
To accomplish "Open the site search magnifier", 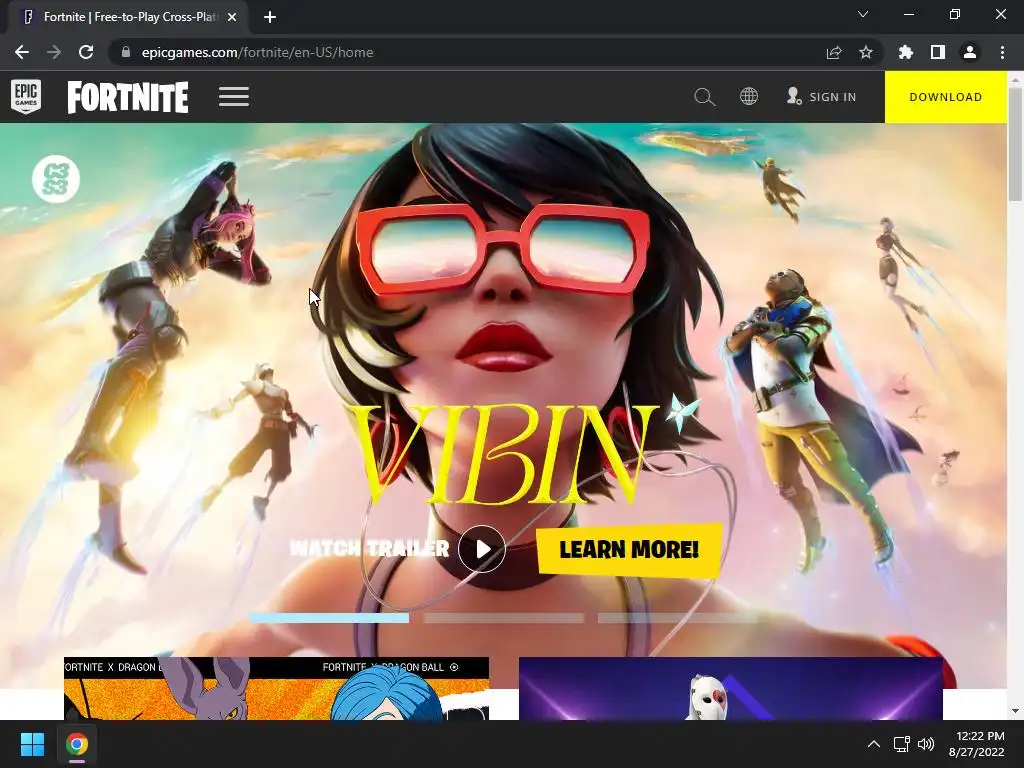I will (705, 97).
